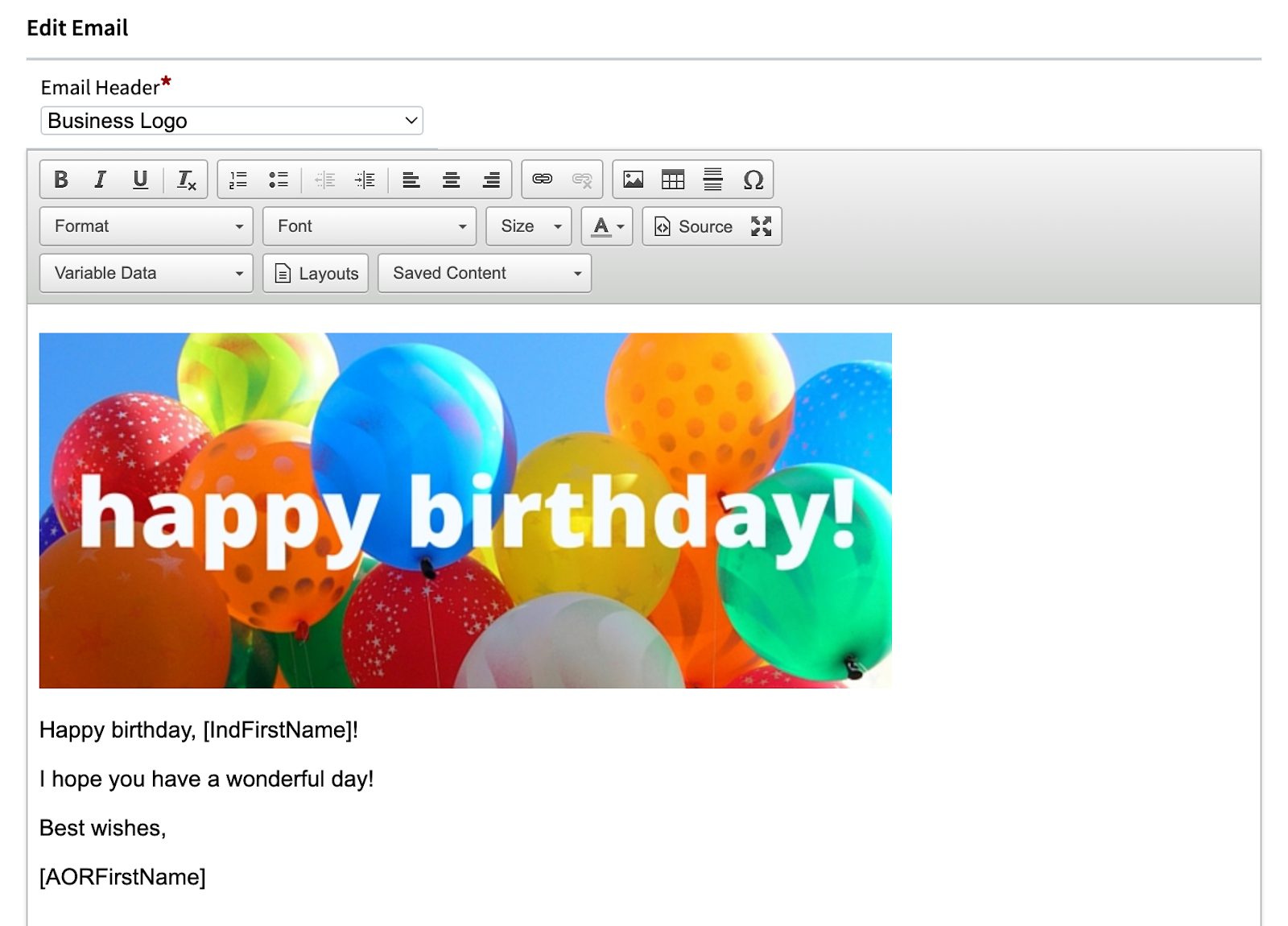Toggle bulleted list

[279, 180]
